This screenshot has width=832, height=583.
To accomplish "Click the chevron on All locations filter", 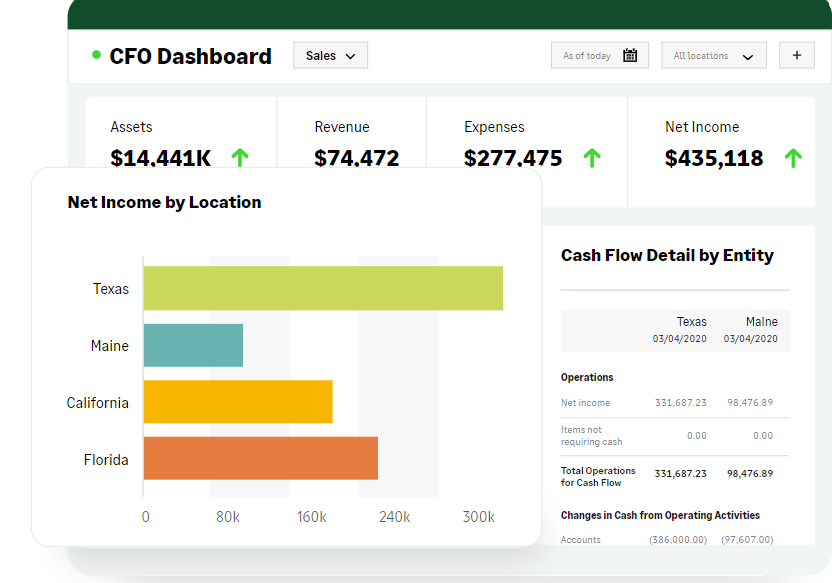I will click(747, 56).
